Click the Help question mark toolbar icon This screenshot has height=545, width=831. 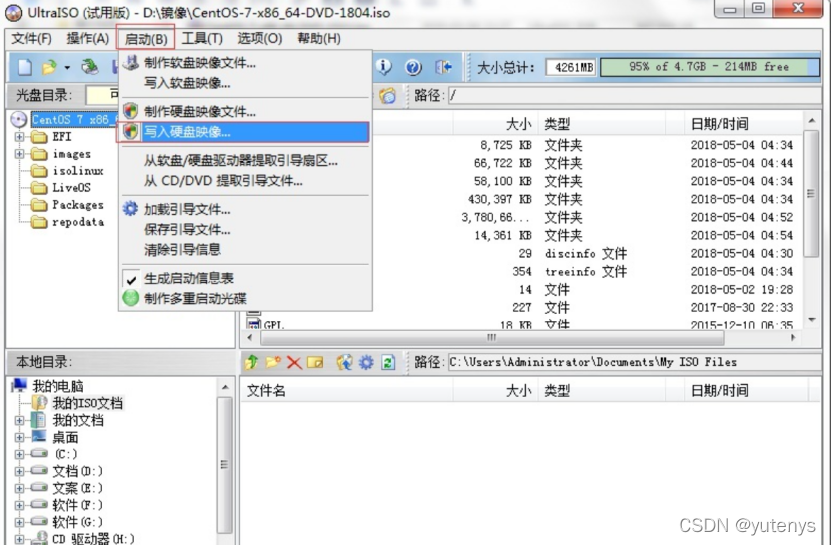(x=413, y=67)
